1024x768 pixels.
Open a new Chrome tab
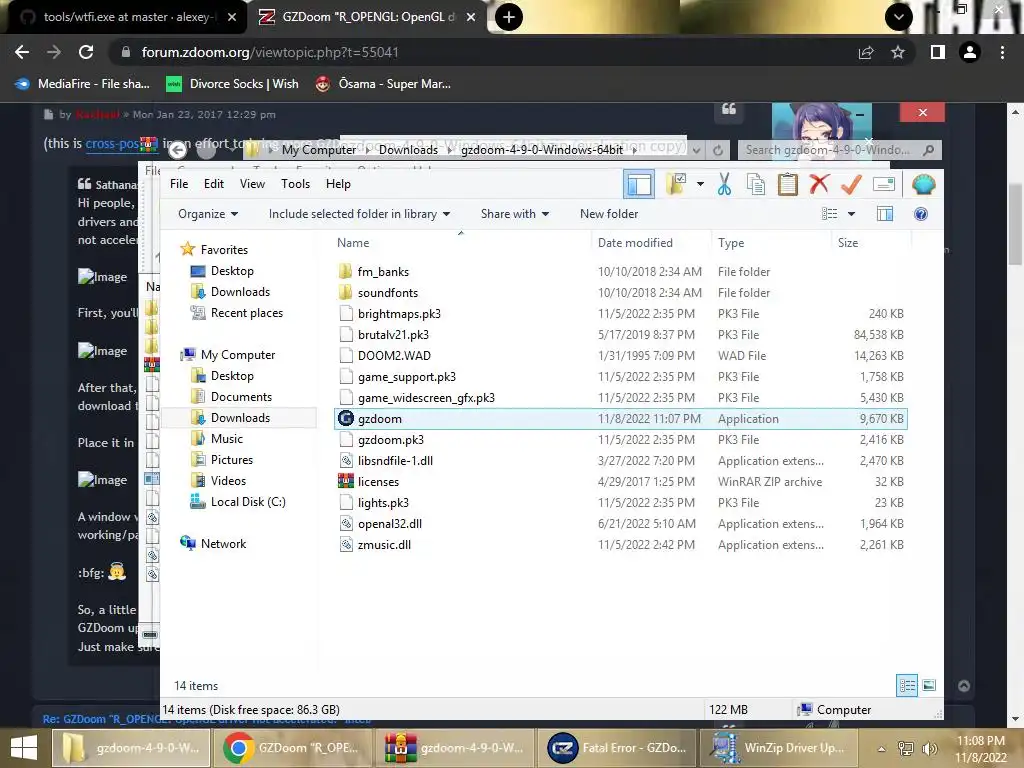(x=509, y=17)
